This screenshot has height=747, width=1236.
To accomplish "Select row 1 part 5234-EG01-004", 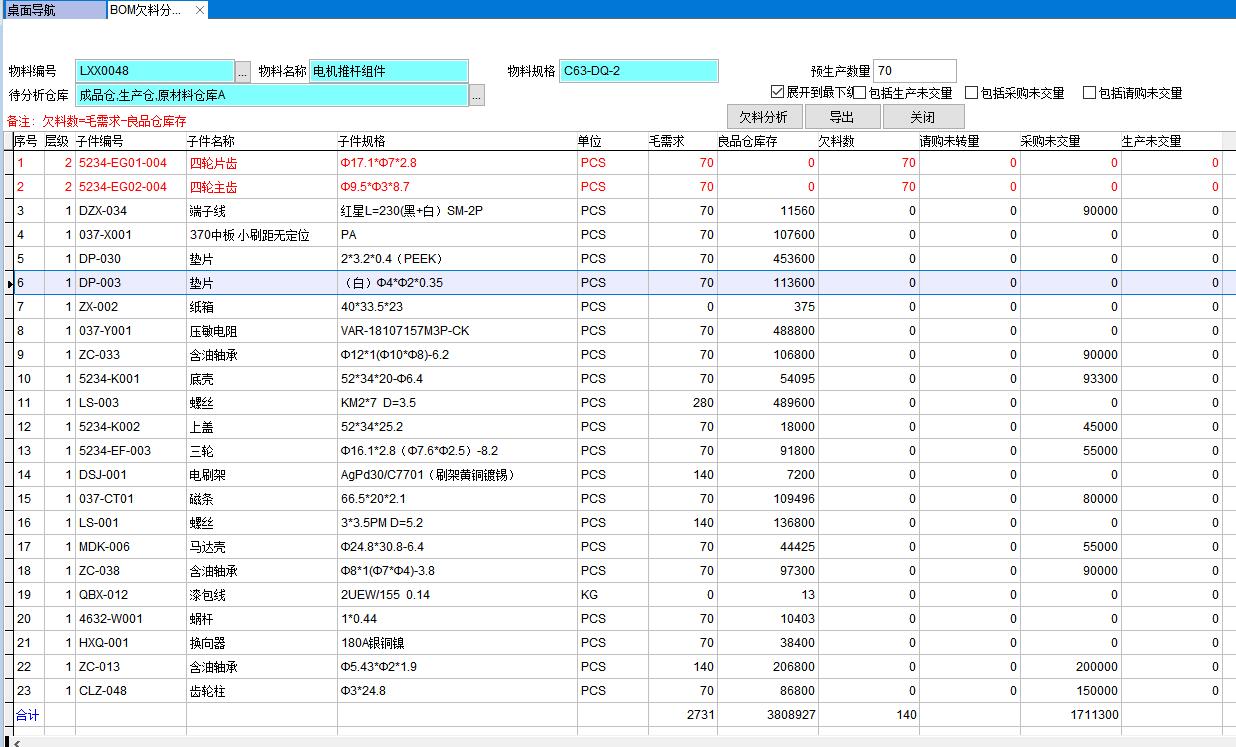I will tap(123, 163).
